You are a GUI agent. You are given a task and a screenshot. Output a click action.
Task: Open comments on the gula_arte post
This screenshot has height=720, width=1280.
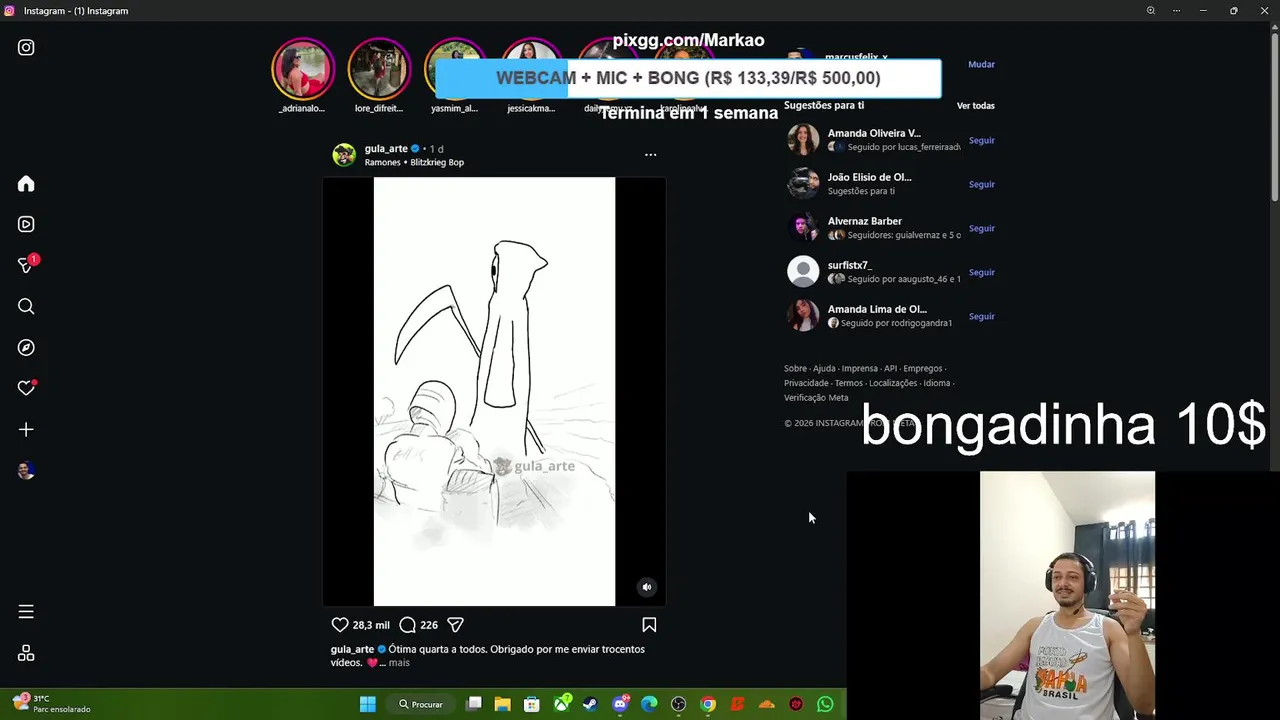point(407,624)
